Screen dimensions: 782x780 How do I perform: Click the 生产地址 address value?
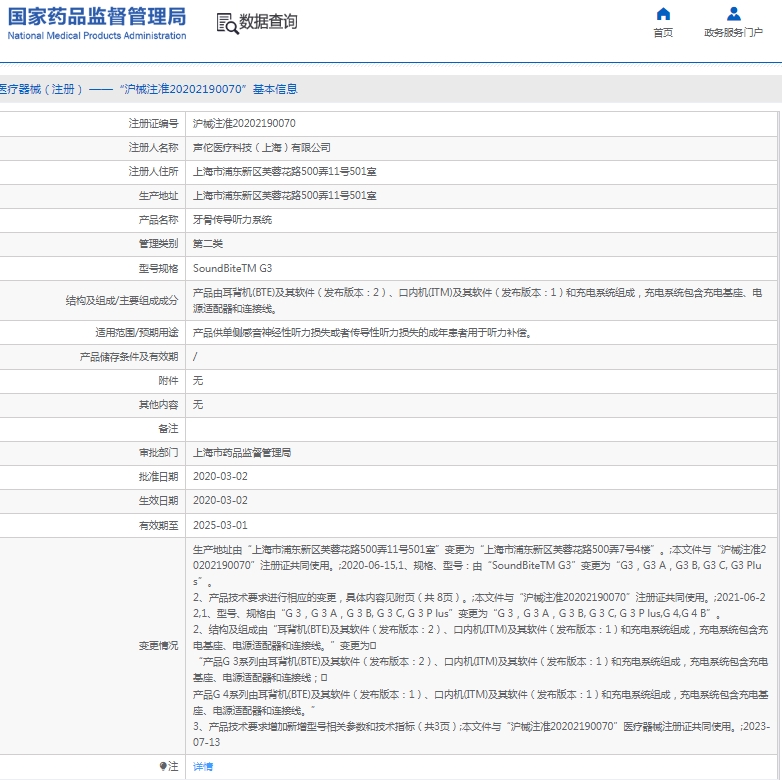click(x=284, y=195)
